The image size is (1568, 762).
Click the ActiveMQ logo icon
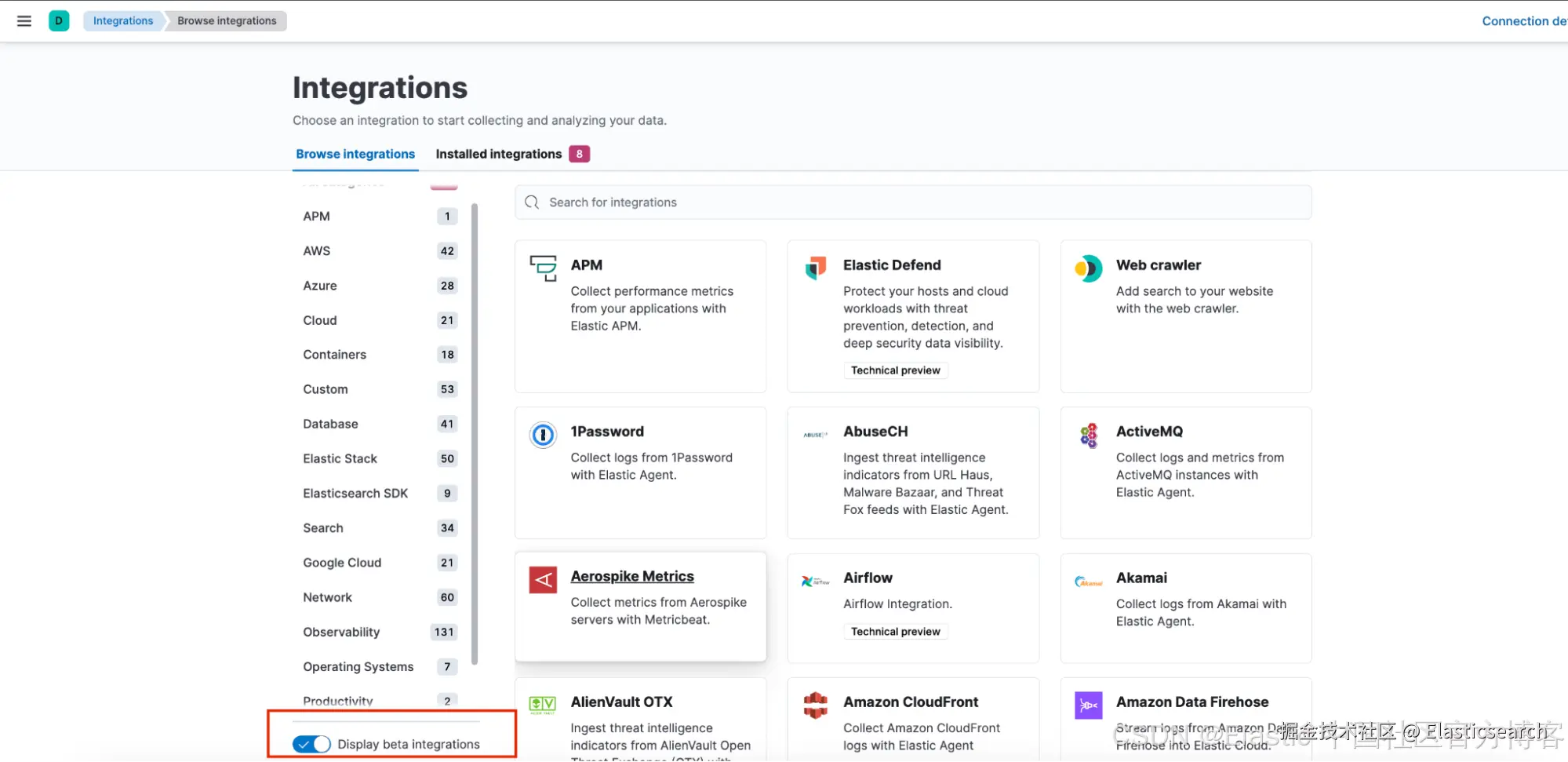pos(1089,435)
